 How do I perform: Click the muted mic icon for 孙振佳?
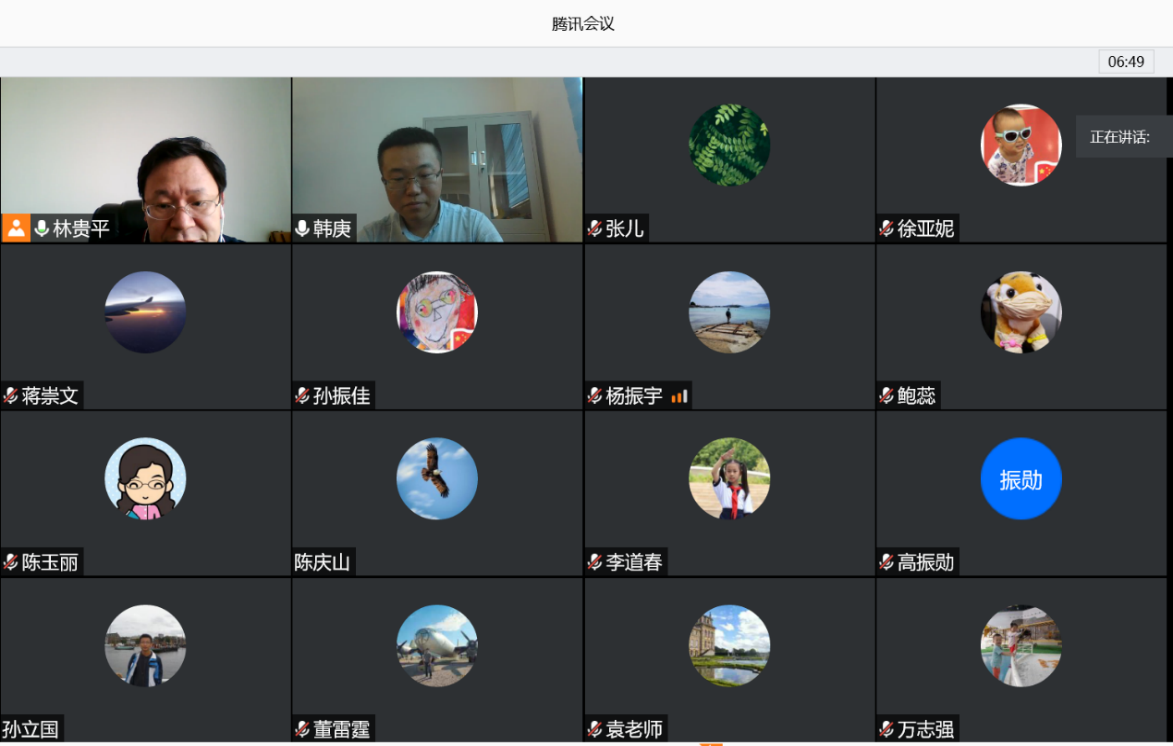pyautogui.click(x=302, y=396)
